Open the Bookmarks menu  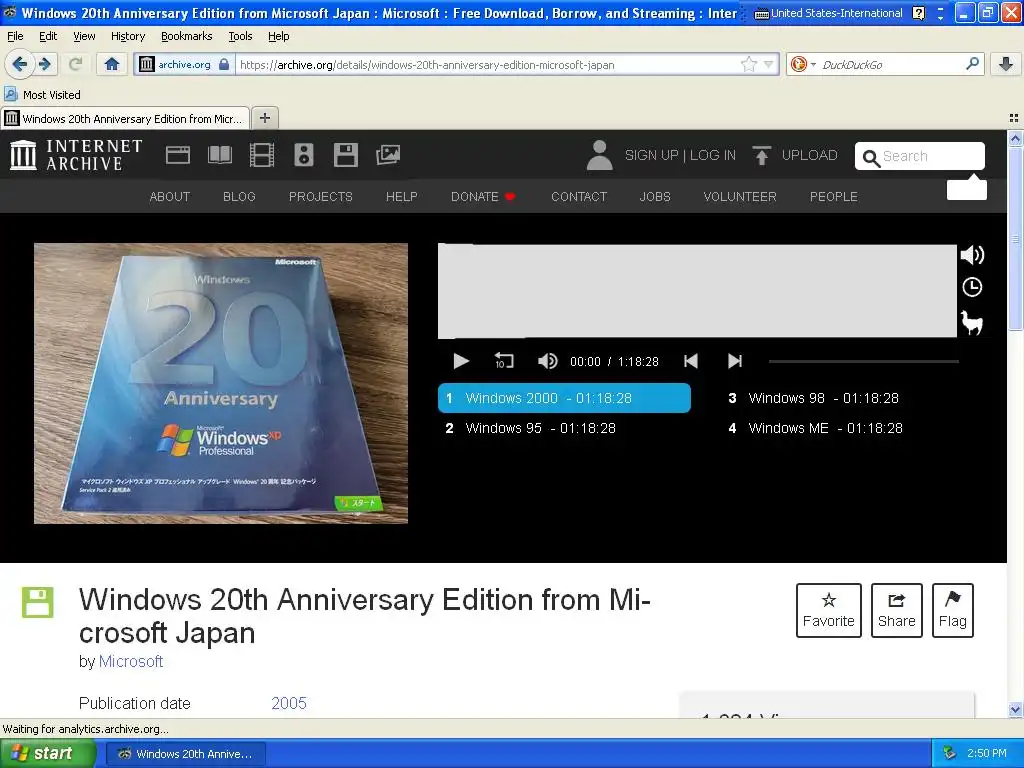pos(187,36)
